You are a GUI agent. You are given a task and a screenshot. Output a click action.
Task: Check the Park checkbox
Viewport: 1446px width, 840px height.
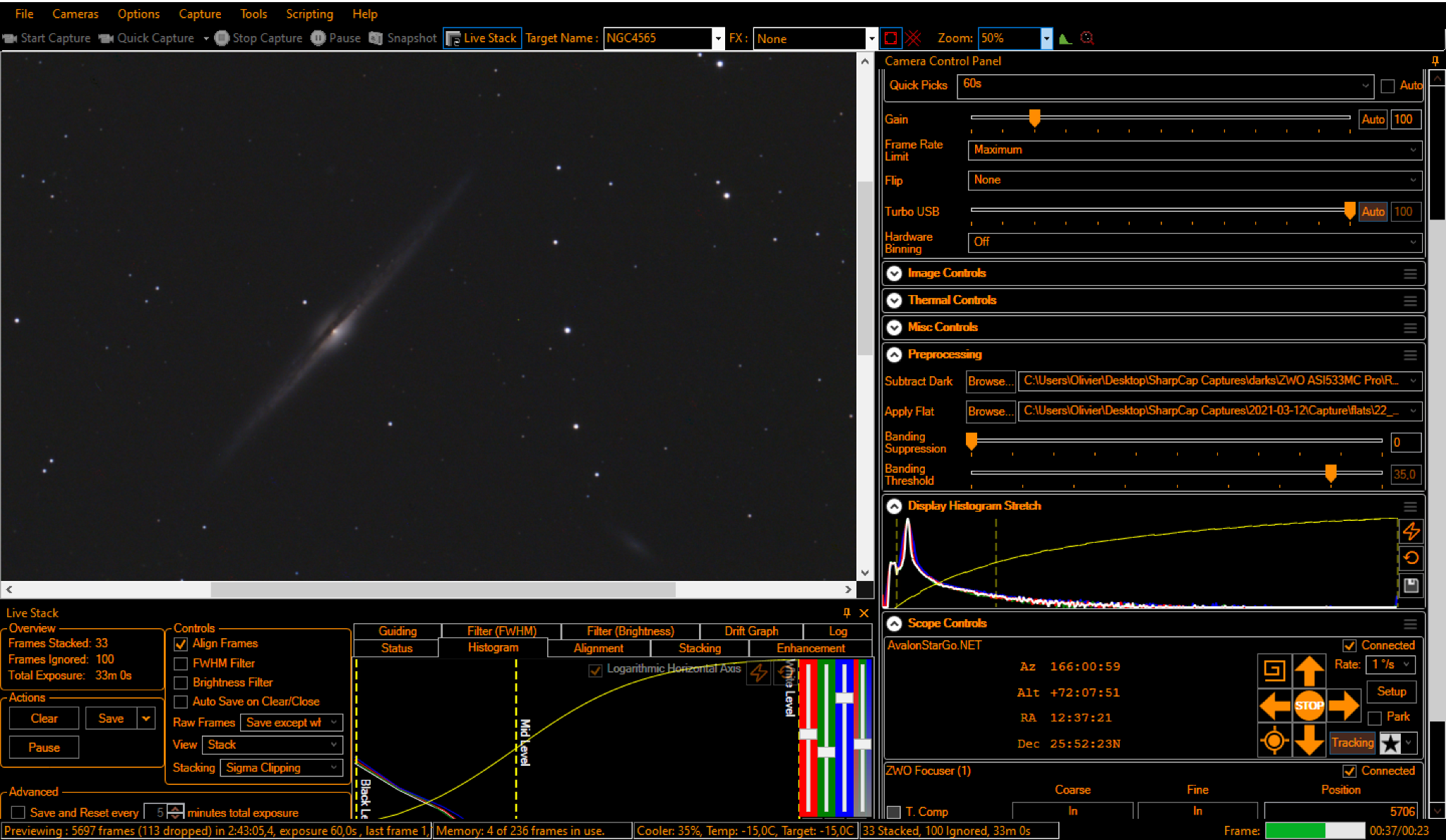(1375, 718)
